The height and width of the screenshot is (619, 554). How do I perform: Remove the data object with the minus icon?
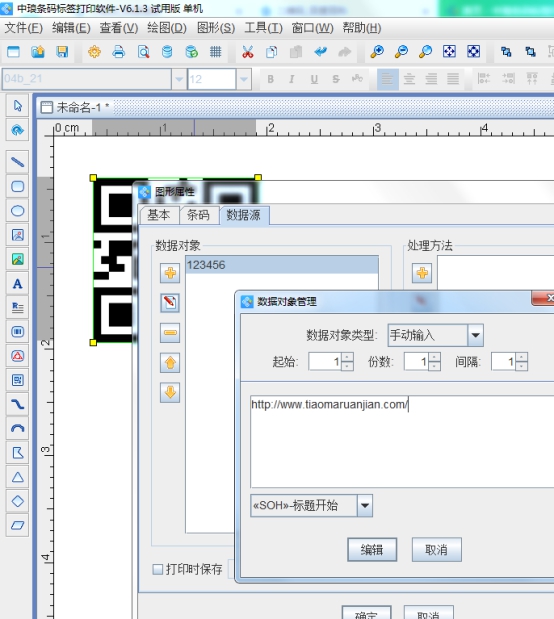tap(170, 333)
